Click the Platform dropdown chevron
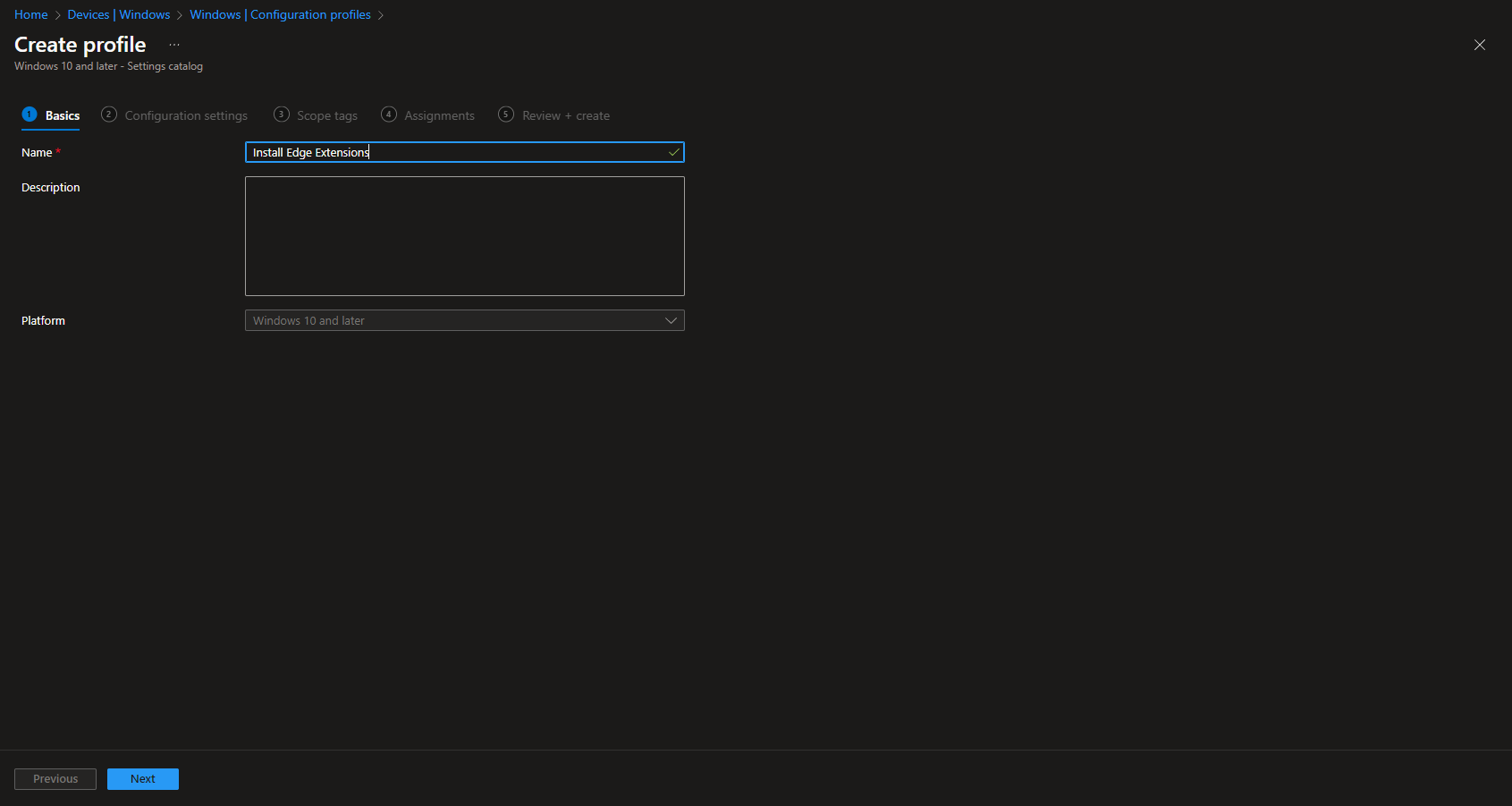The height and width of the screenshot is (806, 1512). tap(672, 319)
